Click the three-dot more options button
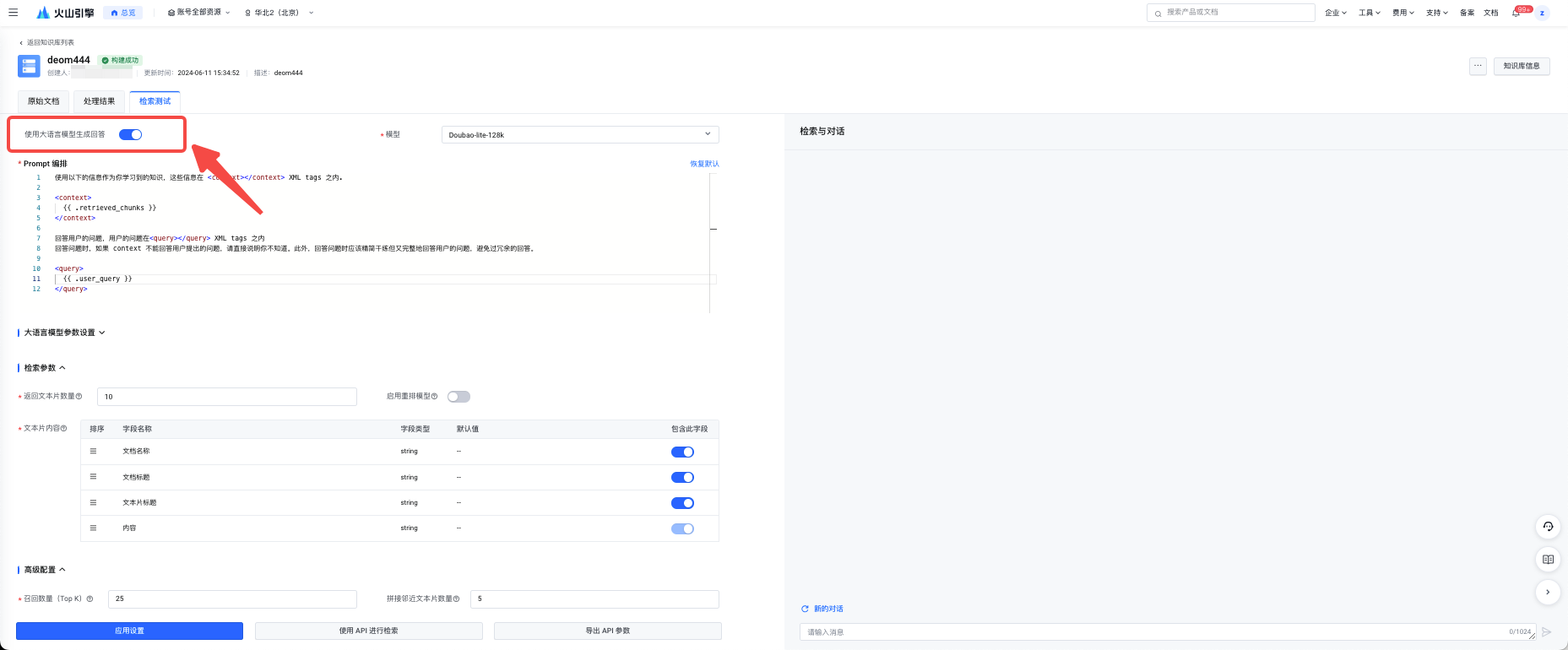Image resolution: width=1568 pixels, height=650 pixels. point(1478,66)
